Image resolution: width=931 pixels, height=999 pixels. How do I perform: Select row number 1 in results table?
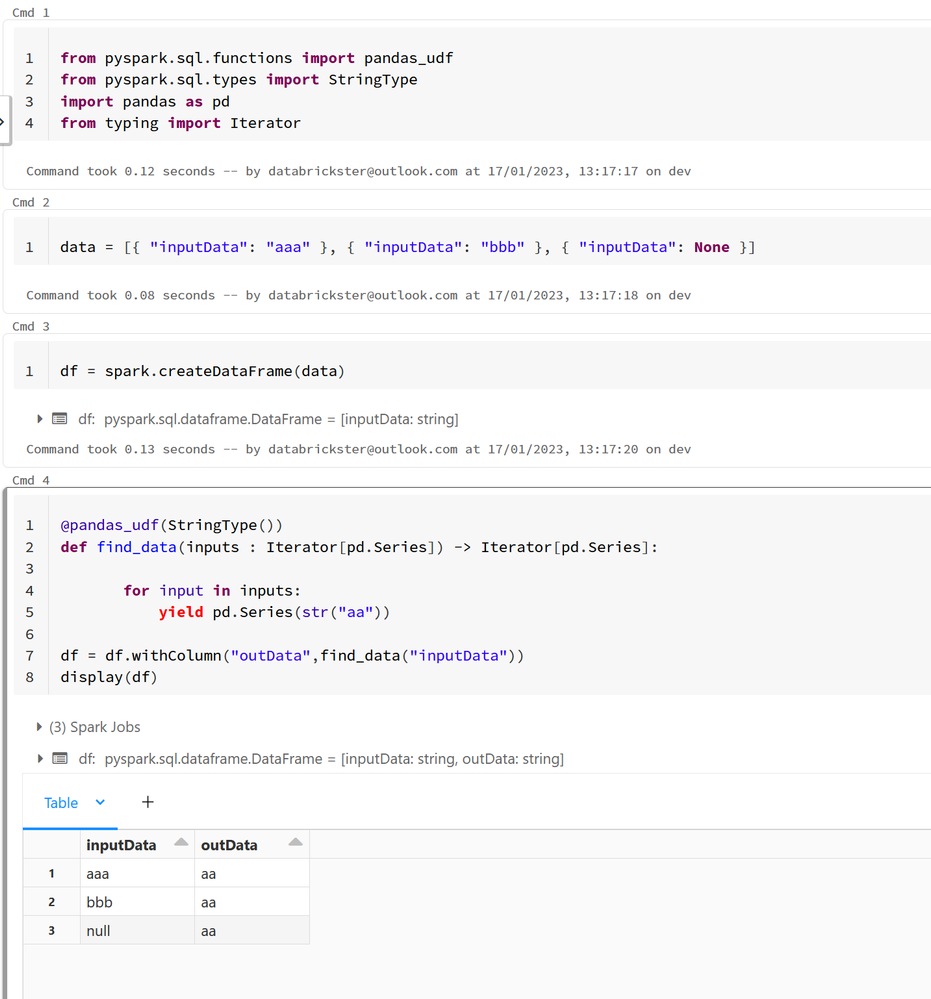(52, 874)
